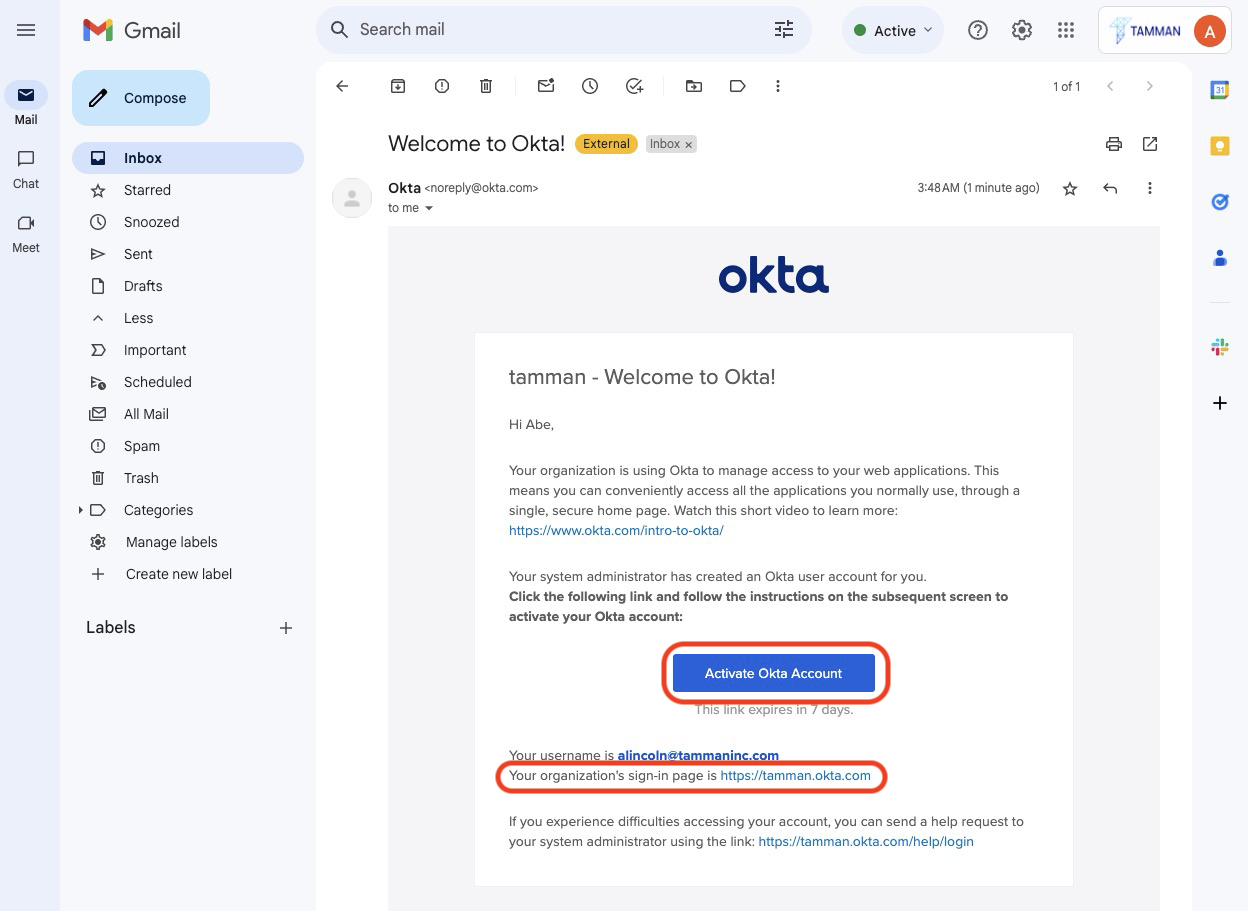Print this email
The image size is (1248, 911).
click(x=1114, y=144)
